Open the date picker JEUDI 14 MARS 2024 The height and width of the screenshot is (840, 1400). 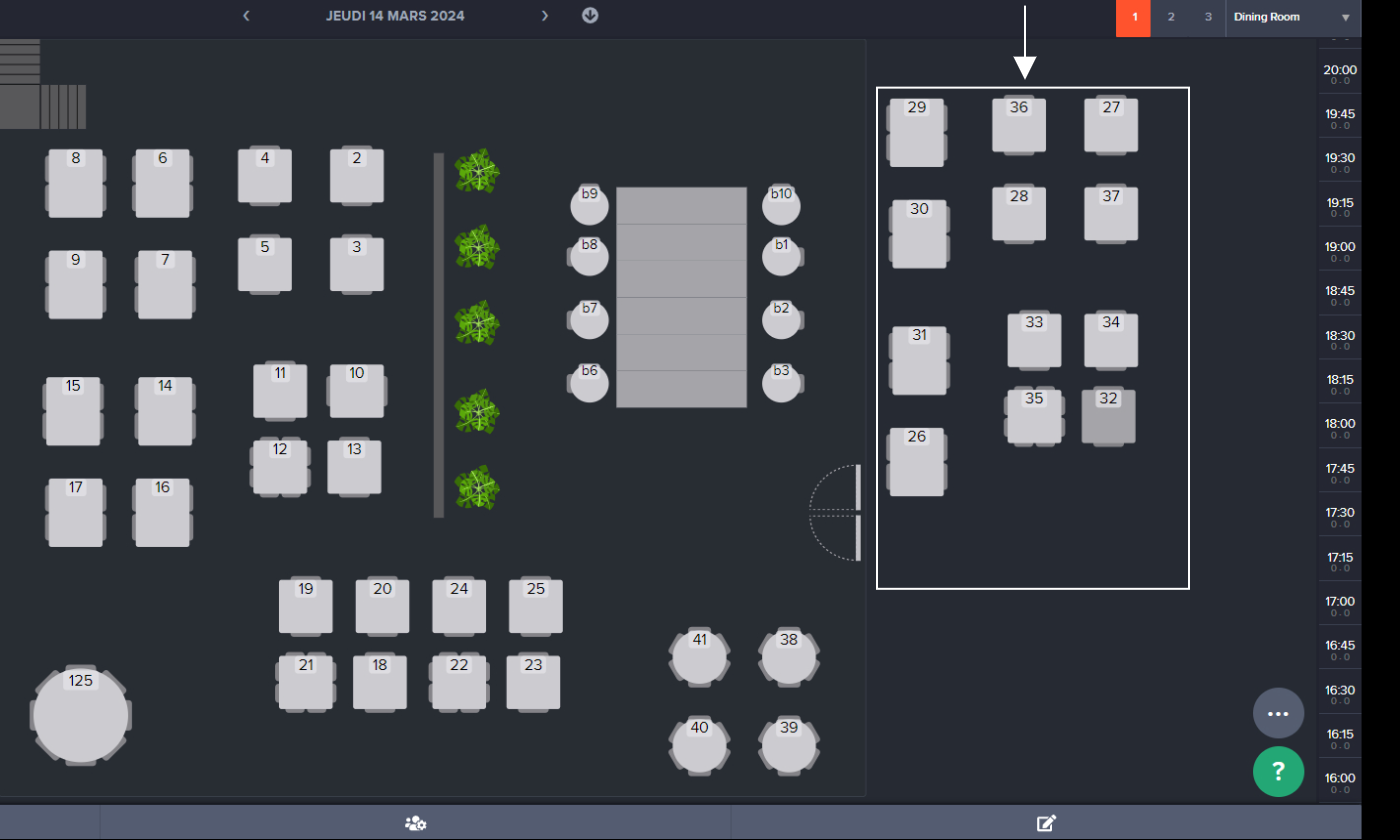coord(395,16)
